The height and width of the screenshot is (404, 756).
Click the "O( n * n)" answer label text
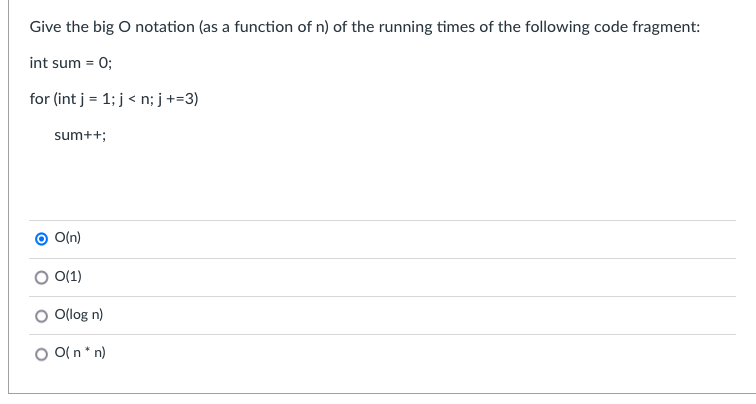pyautogui.click(x=80, y=352)
